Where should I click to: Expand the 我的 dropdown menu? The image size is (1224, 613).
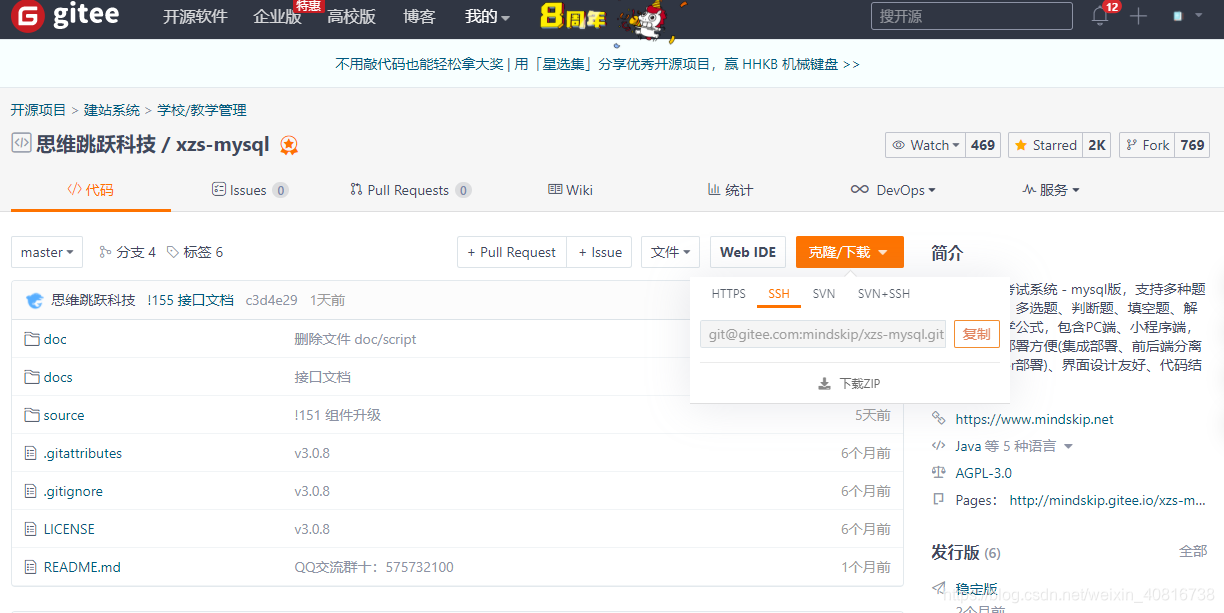[487, 17]
